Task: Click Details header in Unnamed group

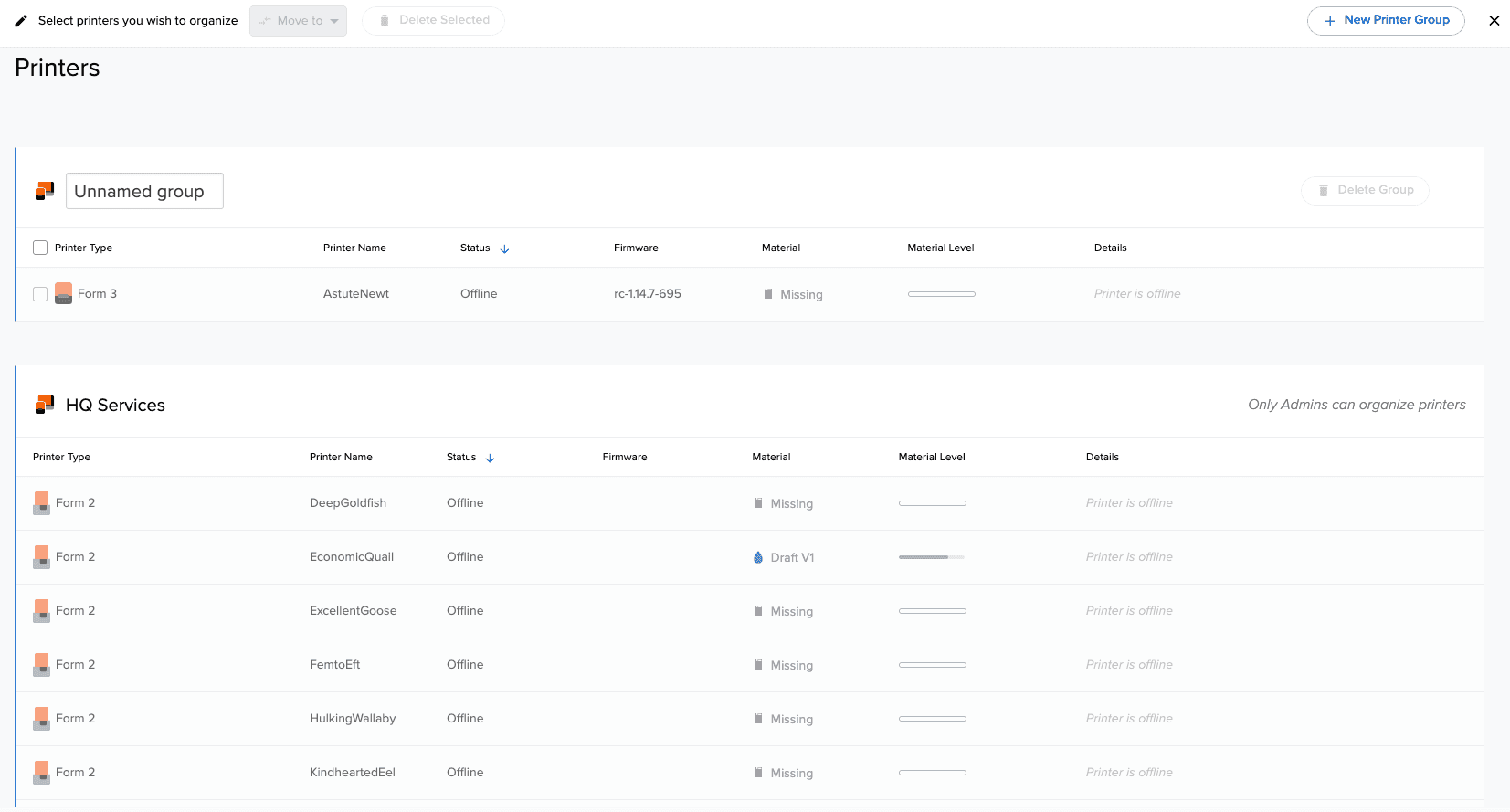Action: click(1111, 248)
